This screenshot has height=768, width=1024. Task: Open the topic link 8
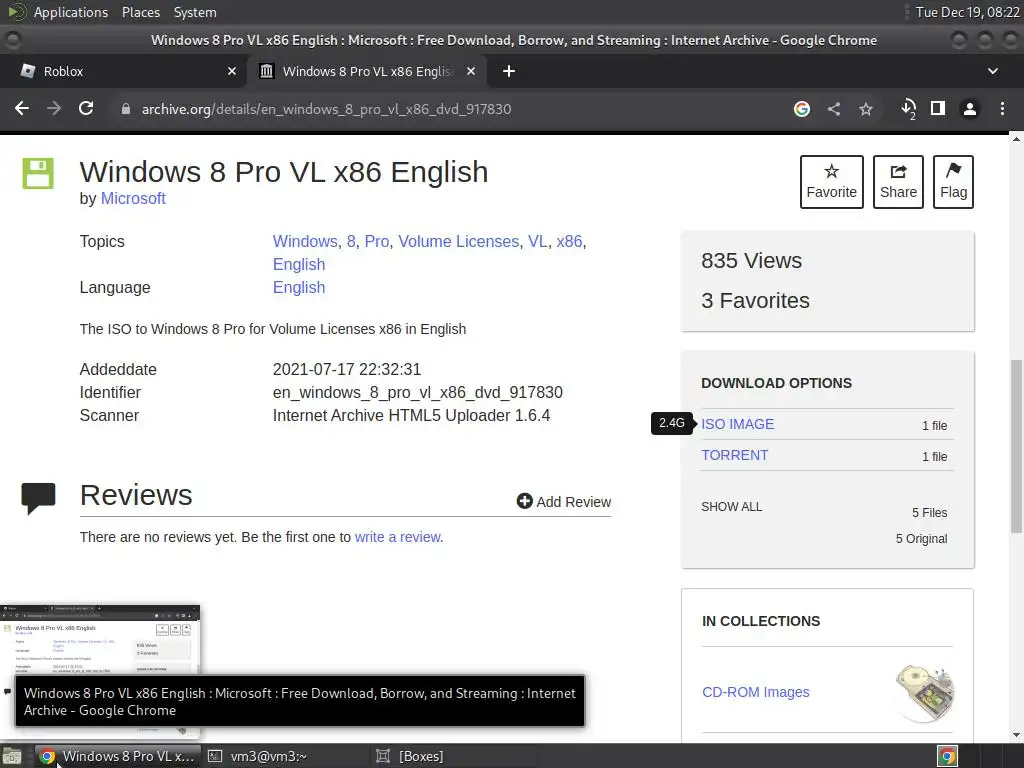point(351,242)
